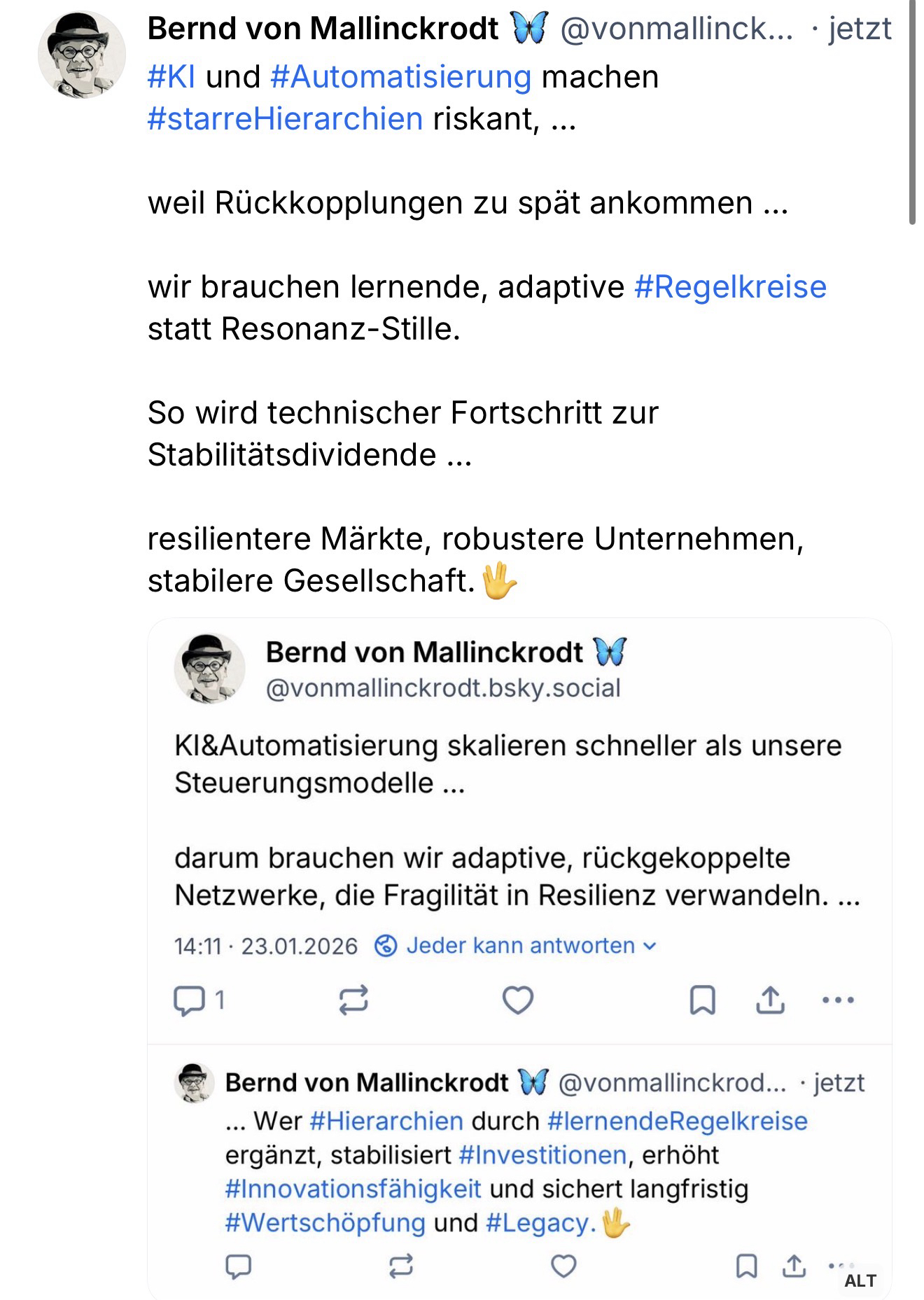The image size is (924, 1300).
Task: Open the #lernendeRegelkreise hashtag
Action: (677, 1121)
